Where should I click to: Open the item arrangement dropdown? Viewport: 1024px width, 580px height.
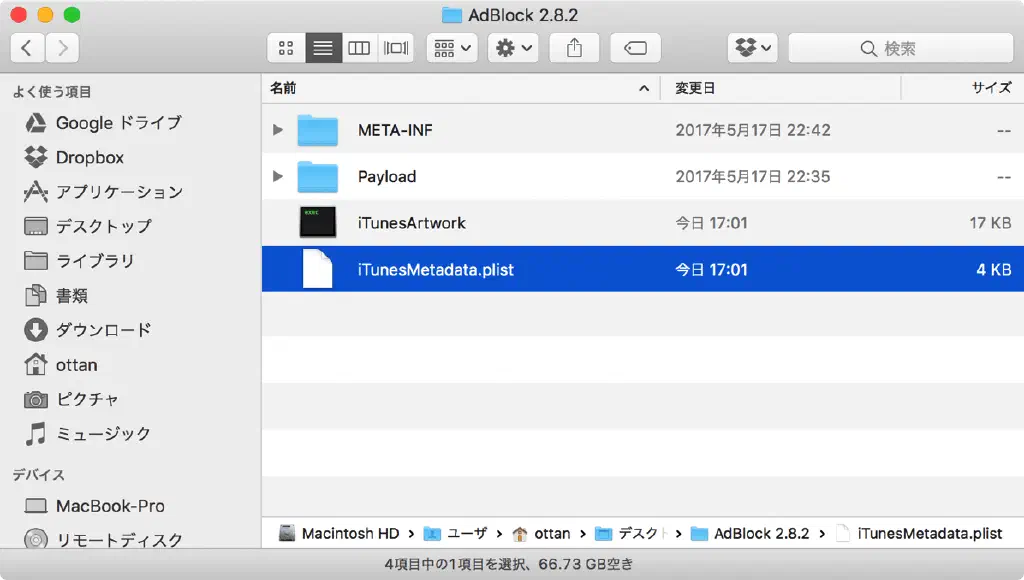[x=453, y=48]
